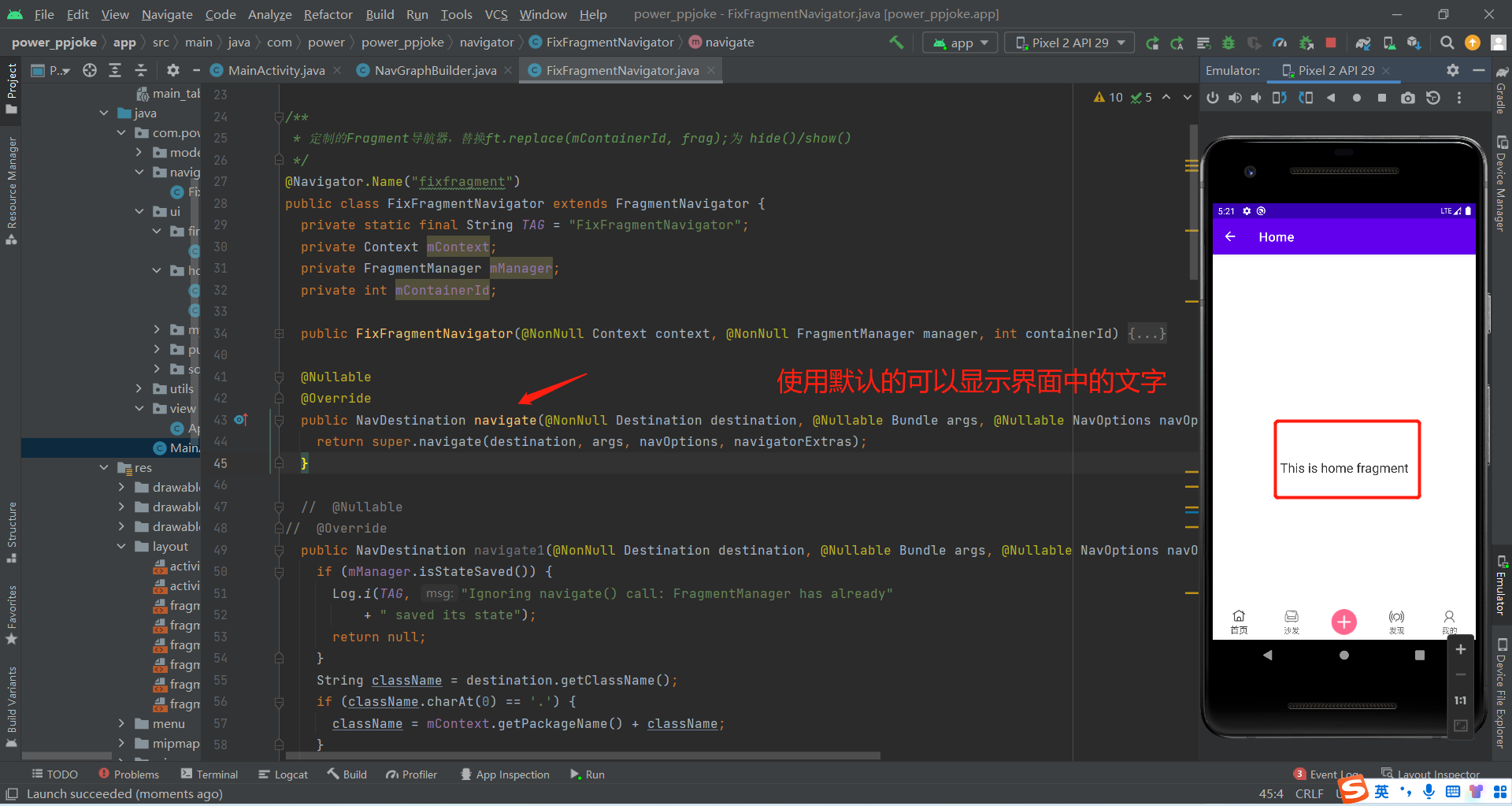The image size is (1512, 806).
Task: Sync project with Gradle files
Action: point(1363,43)
